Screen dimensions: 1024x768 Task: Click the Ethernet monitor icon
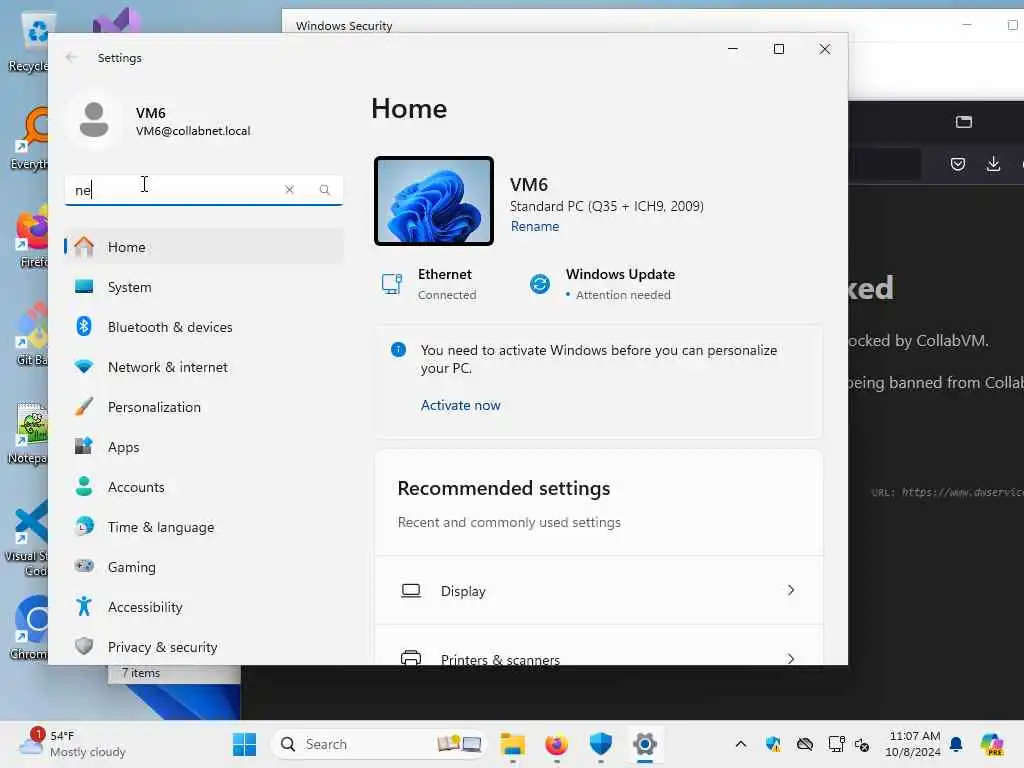[x=392, y=284]
